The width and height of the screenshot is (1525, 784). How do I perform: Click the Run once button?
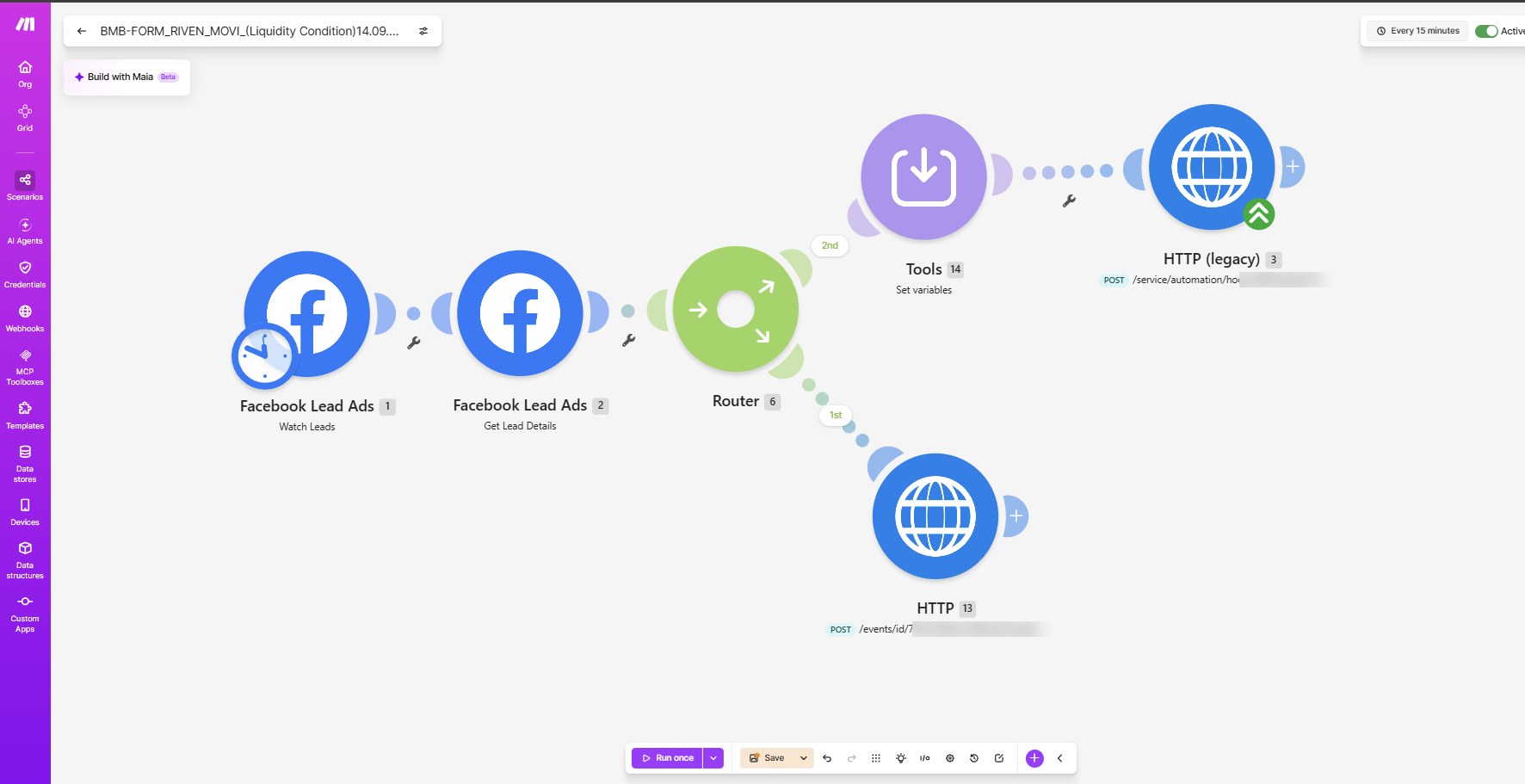point(668,758)
